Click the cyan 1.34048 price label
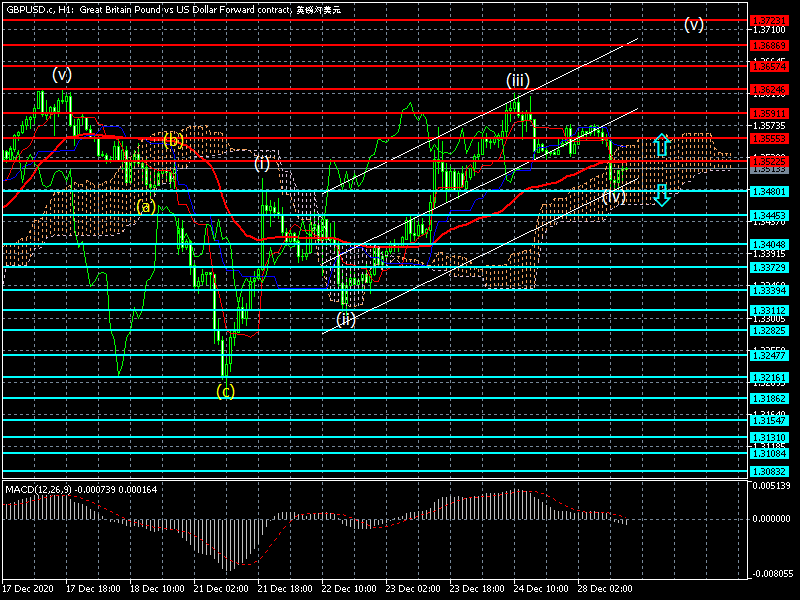The height and width of the screenshot is (600, 800). (769, 244)
